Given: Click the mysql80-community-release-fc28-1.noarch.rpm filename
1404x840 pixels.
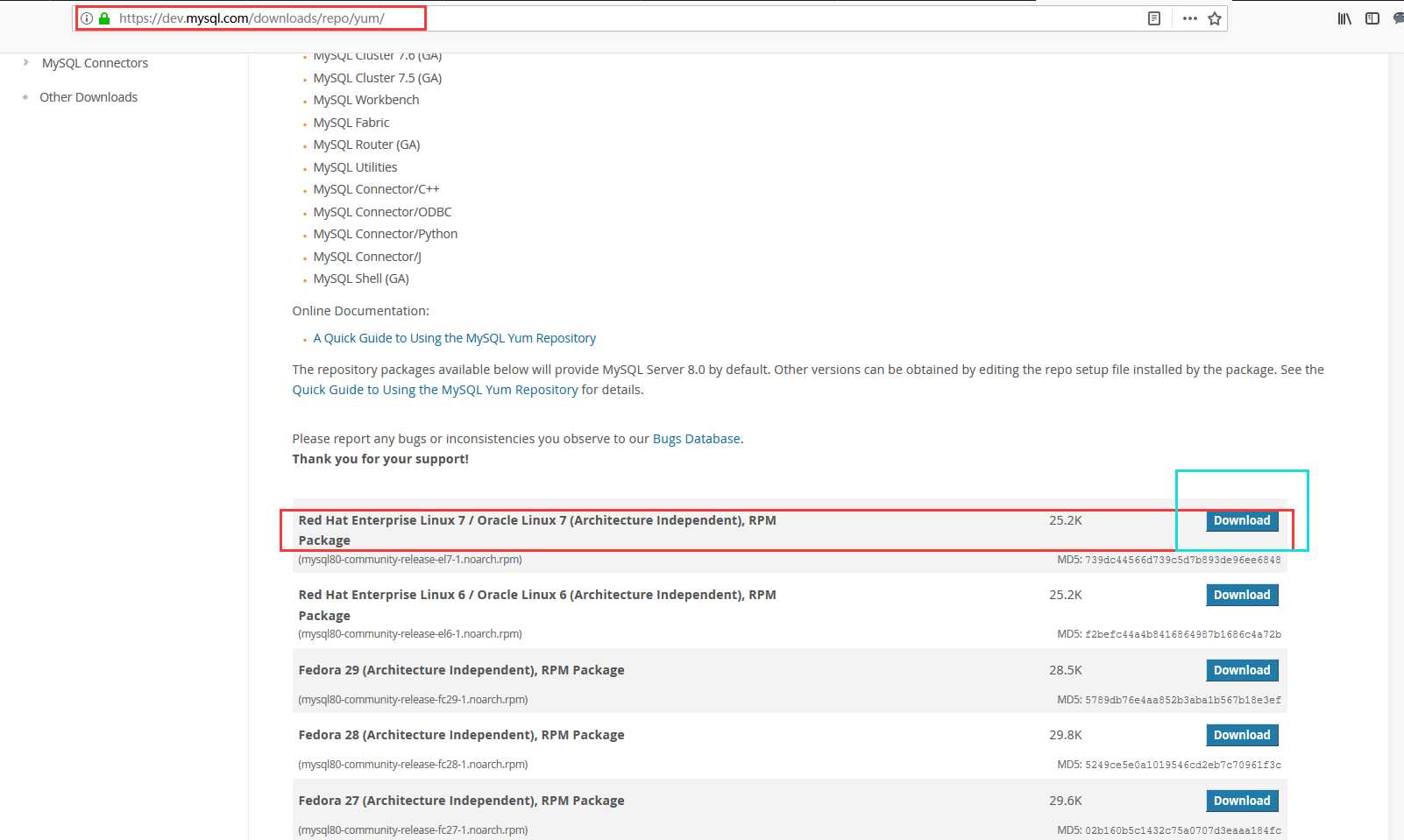Looking at the screenshot, I should click(x=413, y=765).
